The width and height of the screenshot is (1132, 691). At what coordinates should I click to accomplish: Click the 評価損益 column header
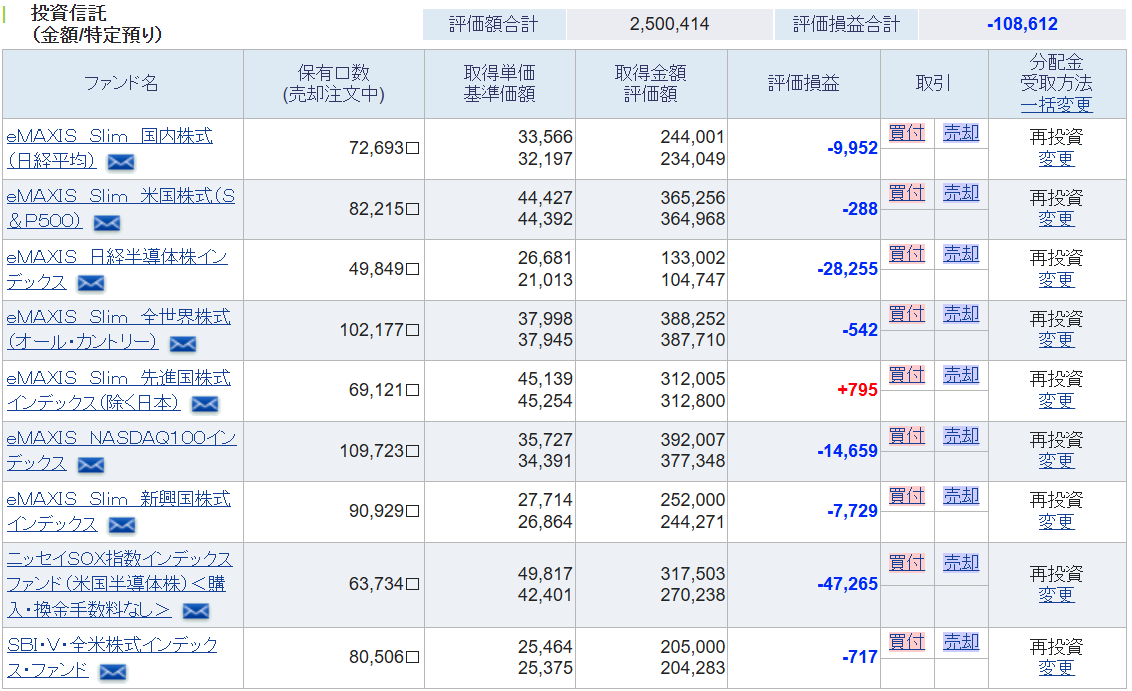pyautogui.click(x=804, y=83)
